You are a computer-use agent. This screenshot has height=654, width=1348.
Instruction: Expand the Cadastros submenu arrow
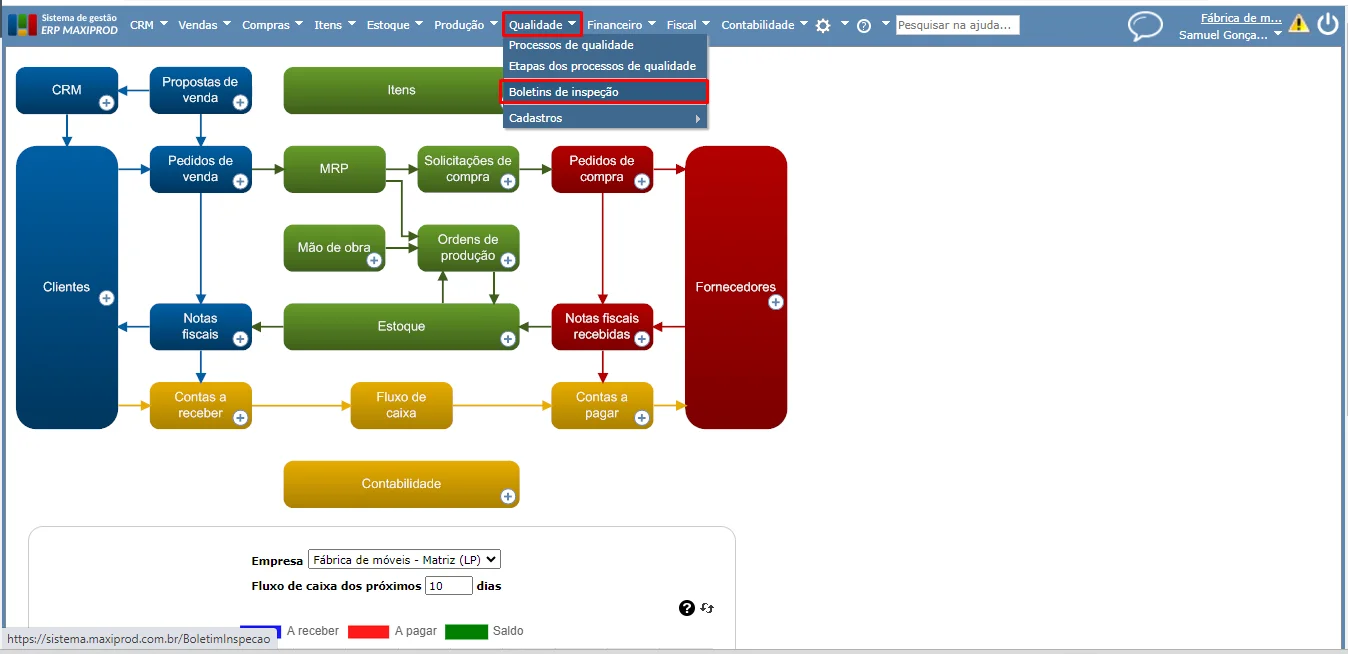click(697, 118)
